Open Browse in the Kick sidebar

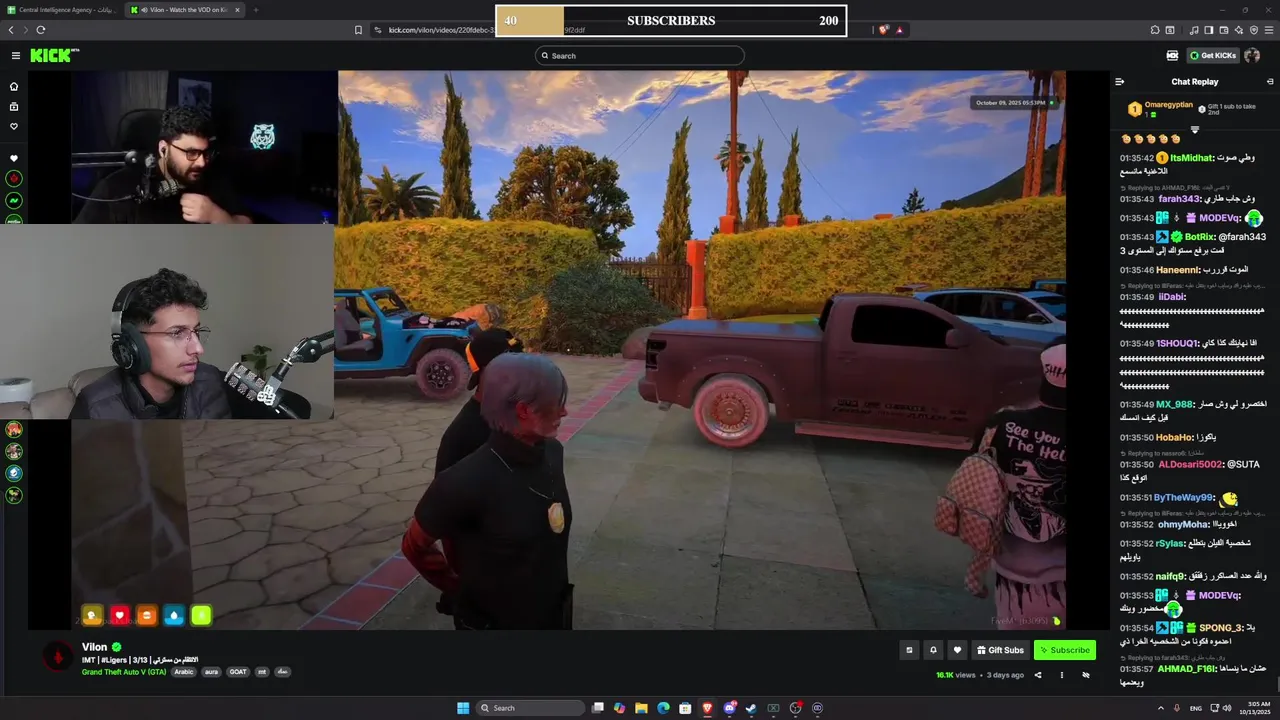[14, 107]
